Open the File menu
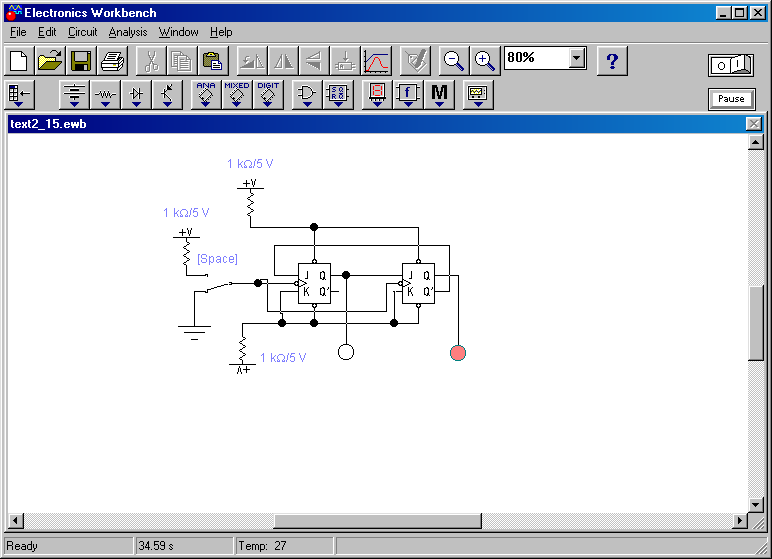 18,32
